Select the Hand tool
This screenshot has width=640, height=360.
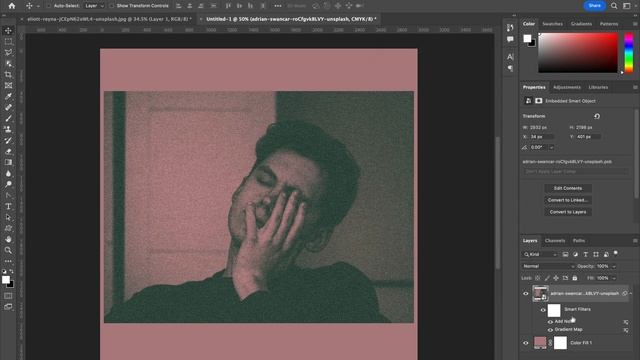(x=8, y=240)
